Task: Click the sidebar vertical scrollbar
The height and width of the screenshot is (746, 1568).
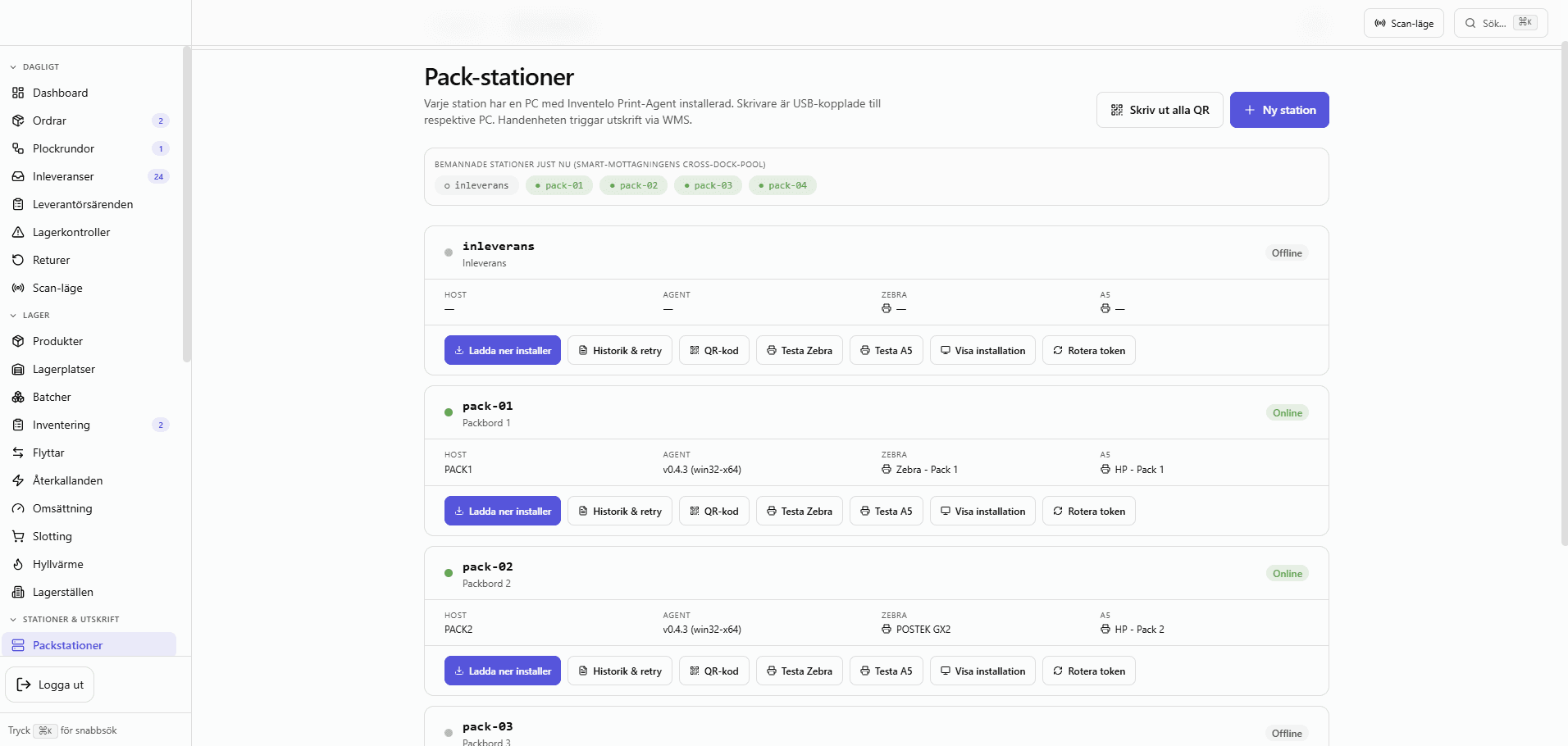Action: [187, 205]
